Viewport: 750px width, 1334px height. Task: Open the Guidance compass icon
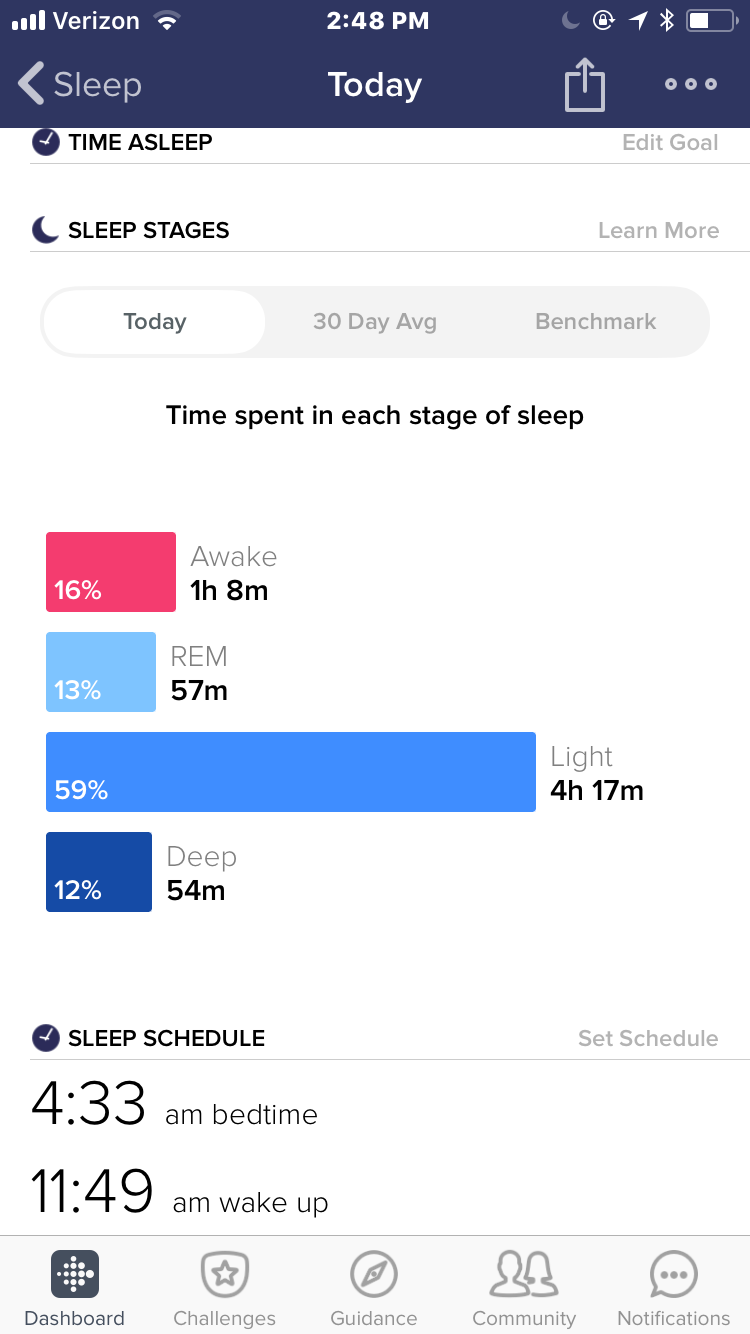click(x=374, y=1274)
